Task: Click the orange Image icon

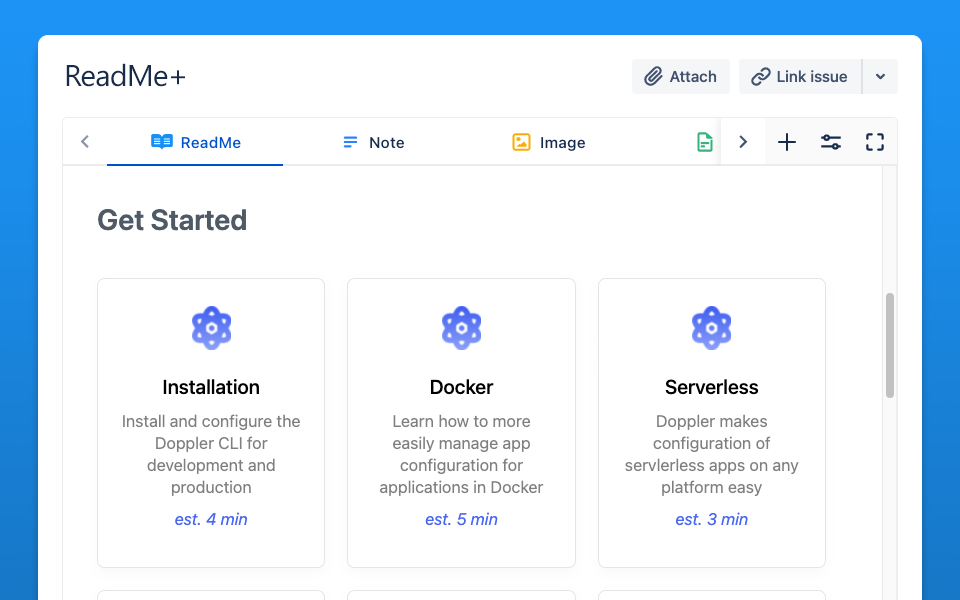Action: click(x=521, y=142)
